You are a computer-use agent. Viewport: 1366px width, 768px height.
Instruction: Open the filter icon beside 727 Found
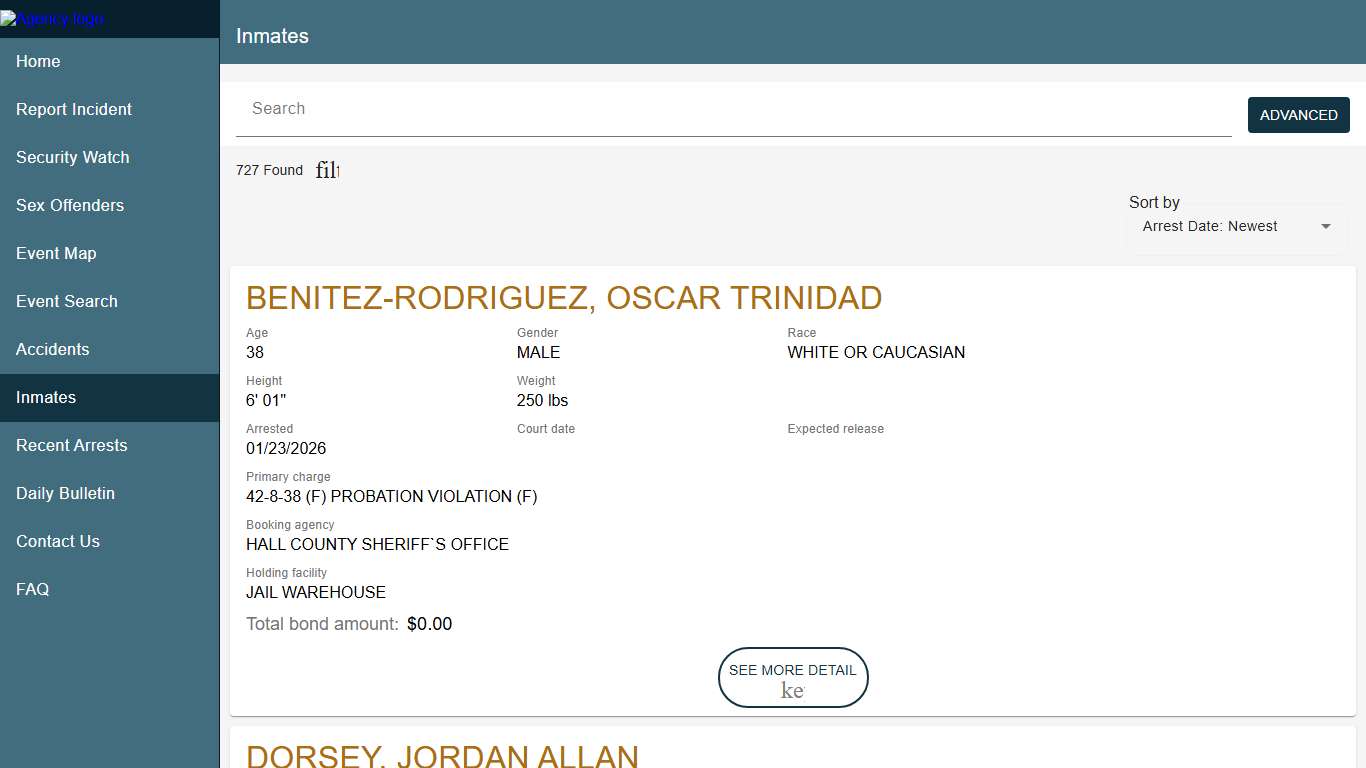coord(328,170)
